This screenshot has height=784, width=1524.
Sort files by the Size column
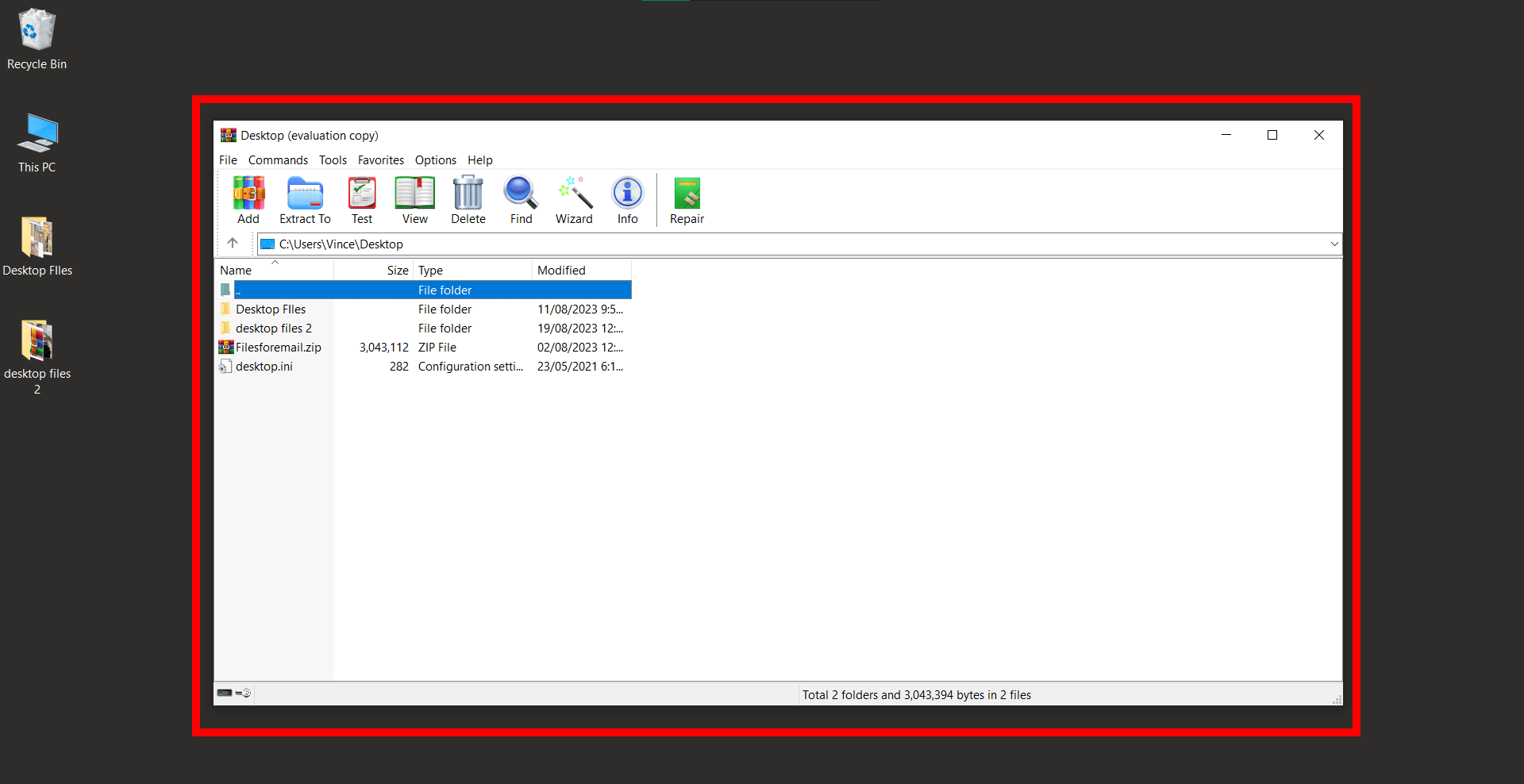click(x=397, y=270)
